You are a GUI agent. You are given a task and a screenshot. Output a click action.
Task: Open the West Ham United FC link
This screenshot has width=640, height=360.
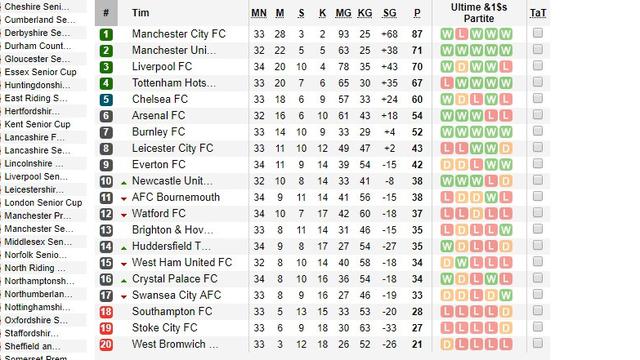tap(182, 262)
